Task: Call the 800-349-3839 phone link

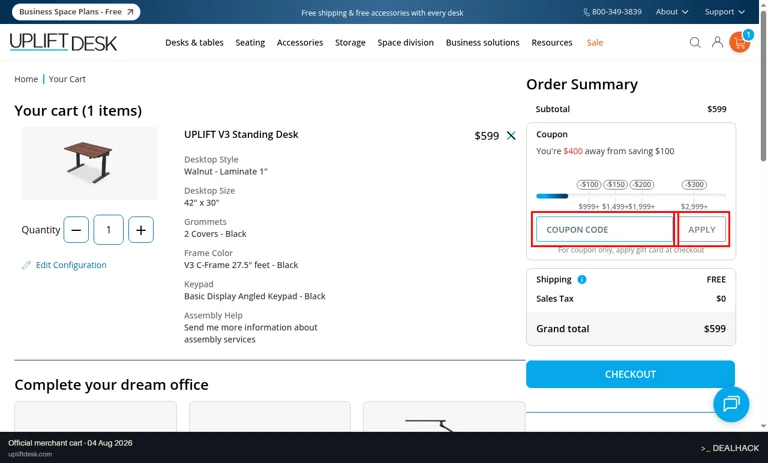Action: pos(612,12)
